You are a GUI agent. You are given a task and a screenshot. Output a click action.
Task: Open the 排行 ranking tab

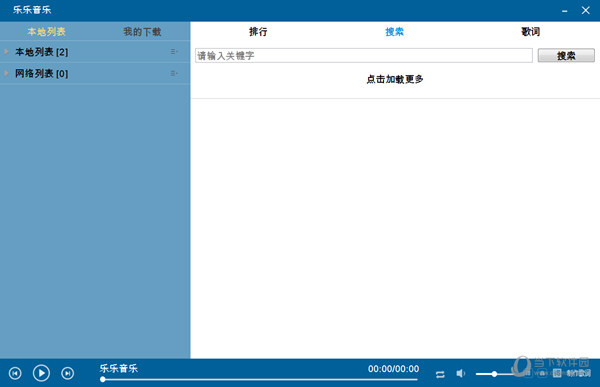coord(258,32)
